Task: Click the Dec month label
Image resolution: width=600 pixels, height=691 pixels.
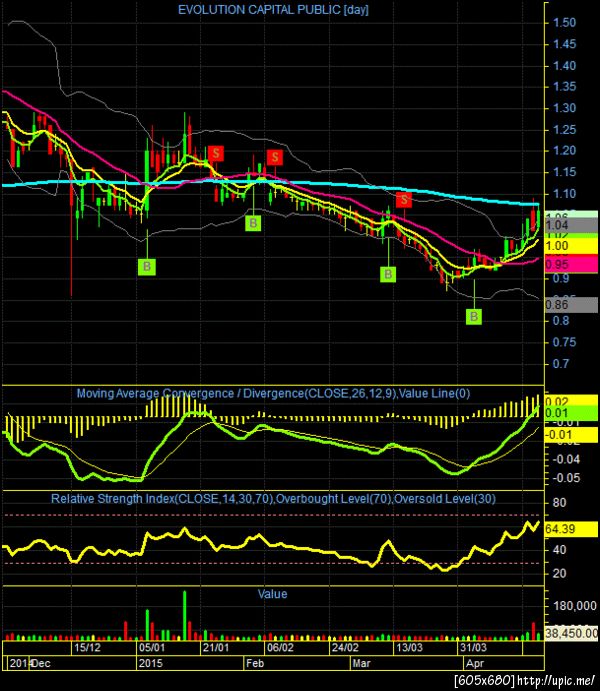Action: coord(41,663)
